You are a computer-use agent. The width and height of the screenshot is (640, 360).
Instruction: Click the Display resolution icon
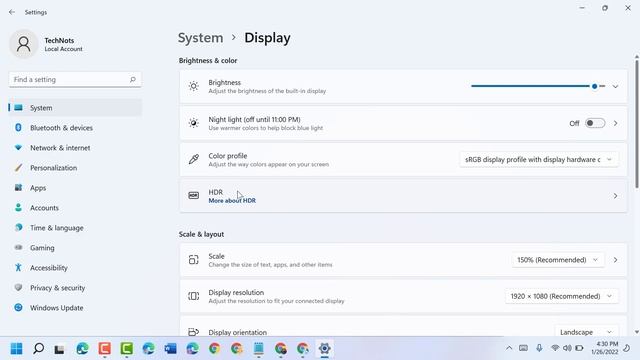(x=194, y=296)
